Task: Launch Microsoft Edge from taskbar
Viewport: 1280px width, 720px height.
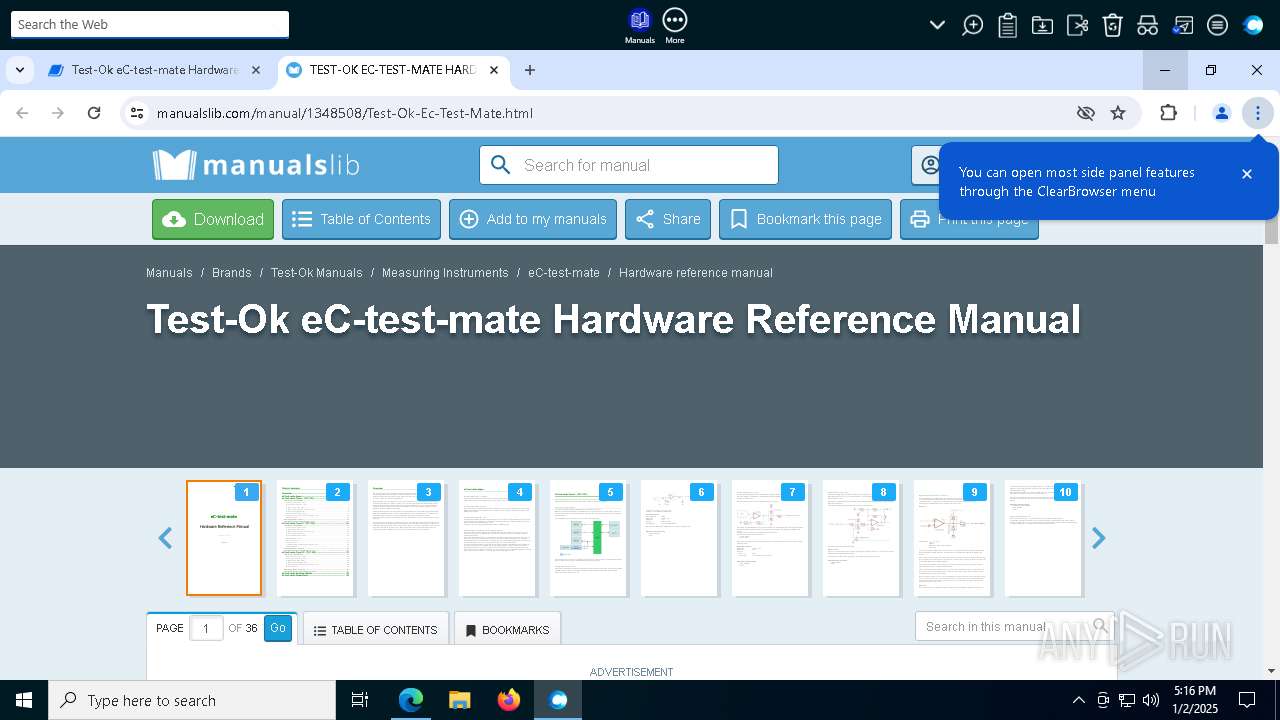Action: point(411,700)
